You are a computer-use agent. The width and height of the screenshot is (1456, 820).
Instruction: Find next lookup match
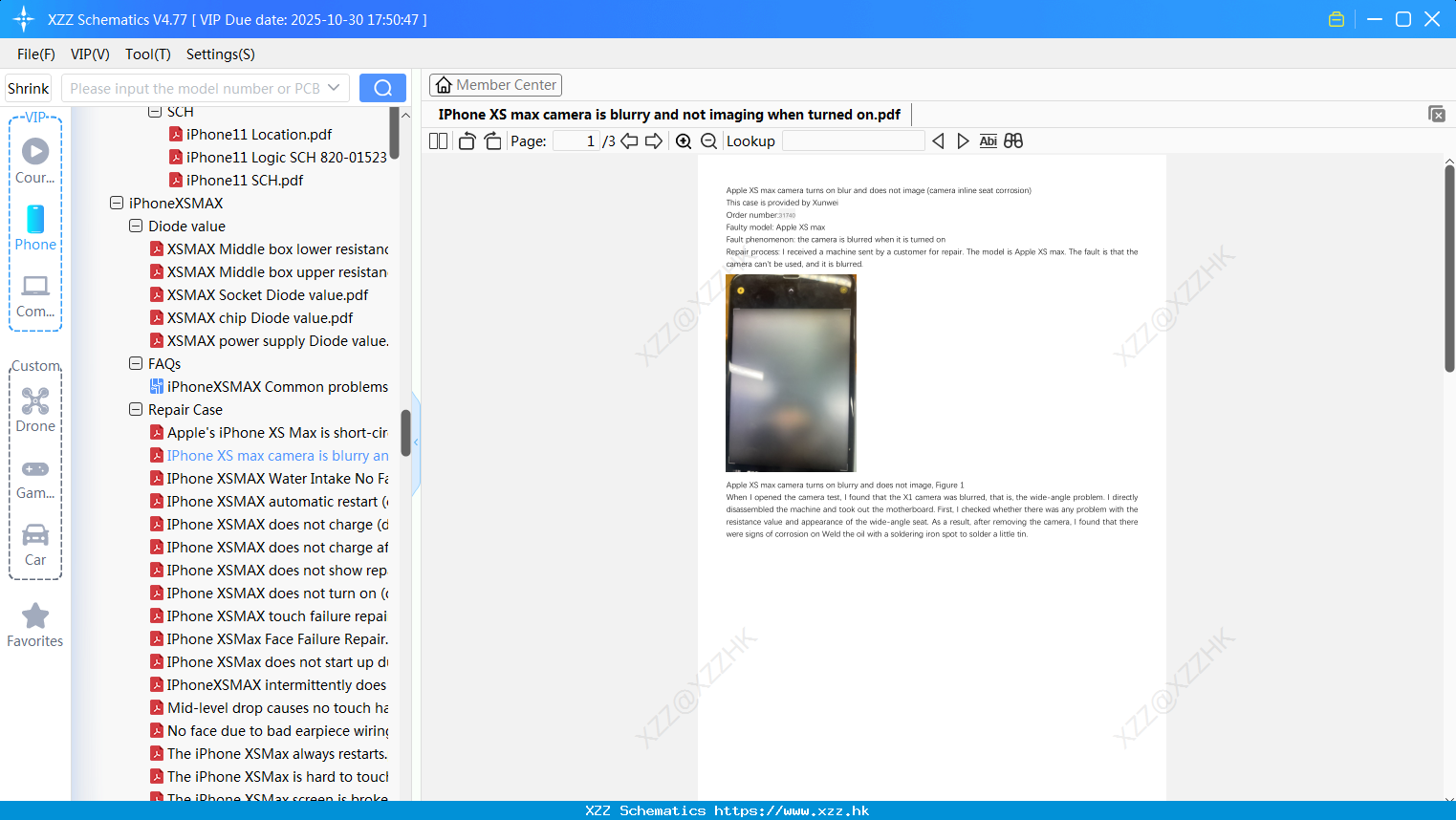pos(963,141)
